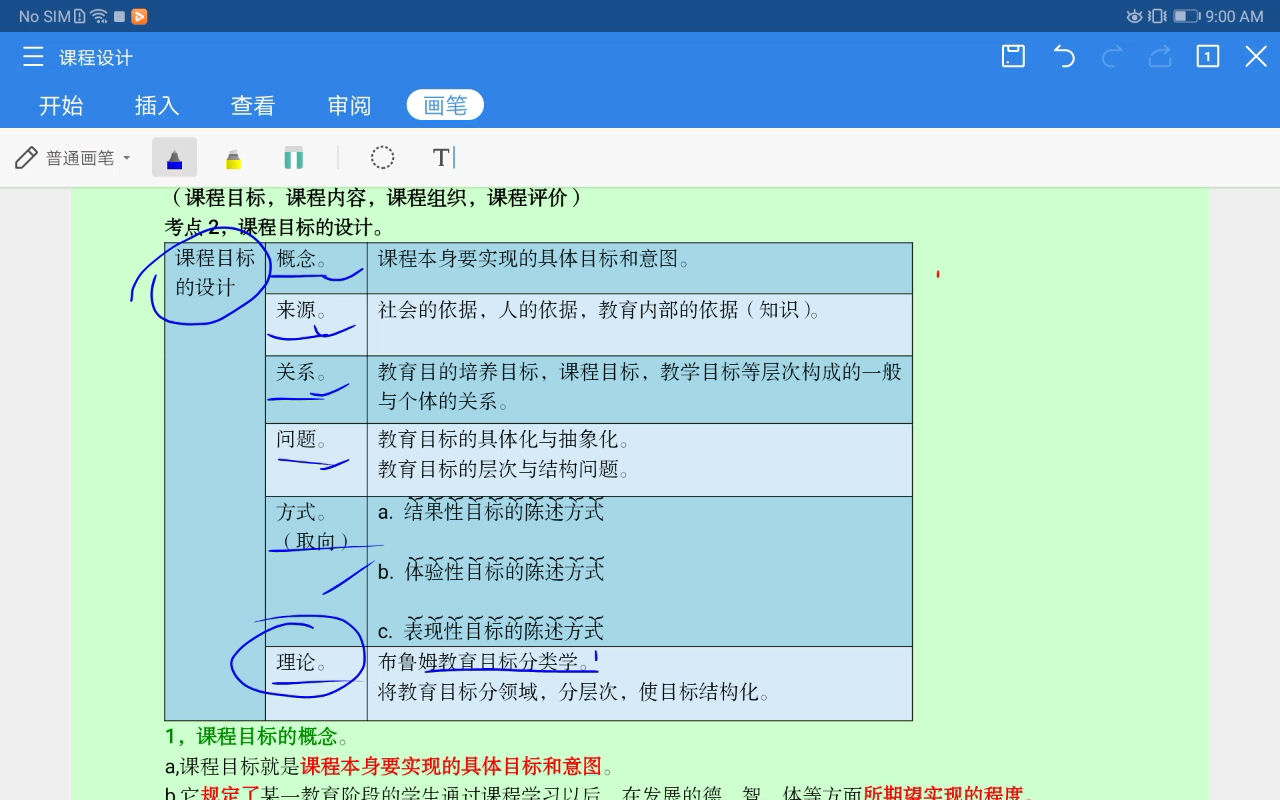Save the document with the save icon
The width and height of the screenshot is (1280, 800).
click(1013, 57)
